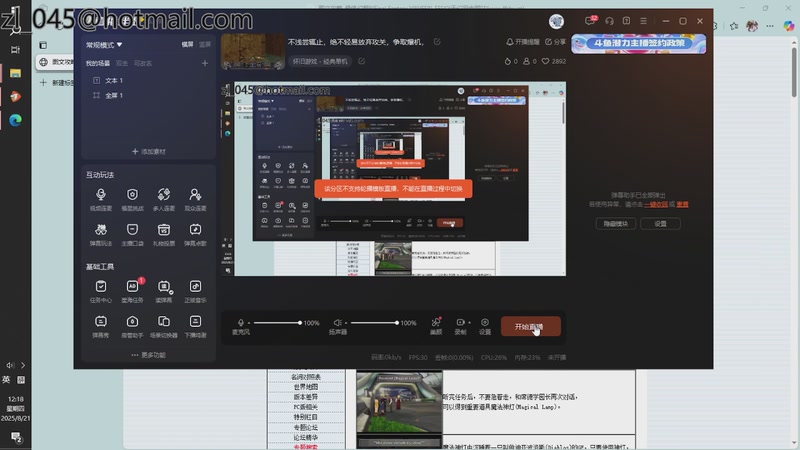Image resolution: width=800 pixels, height=450 pixels.
Task: Open the hamburger menu in title bar
Action: coord(643,21)
